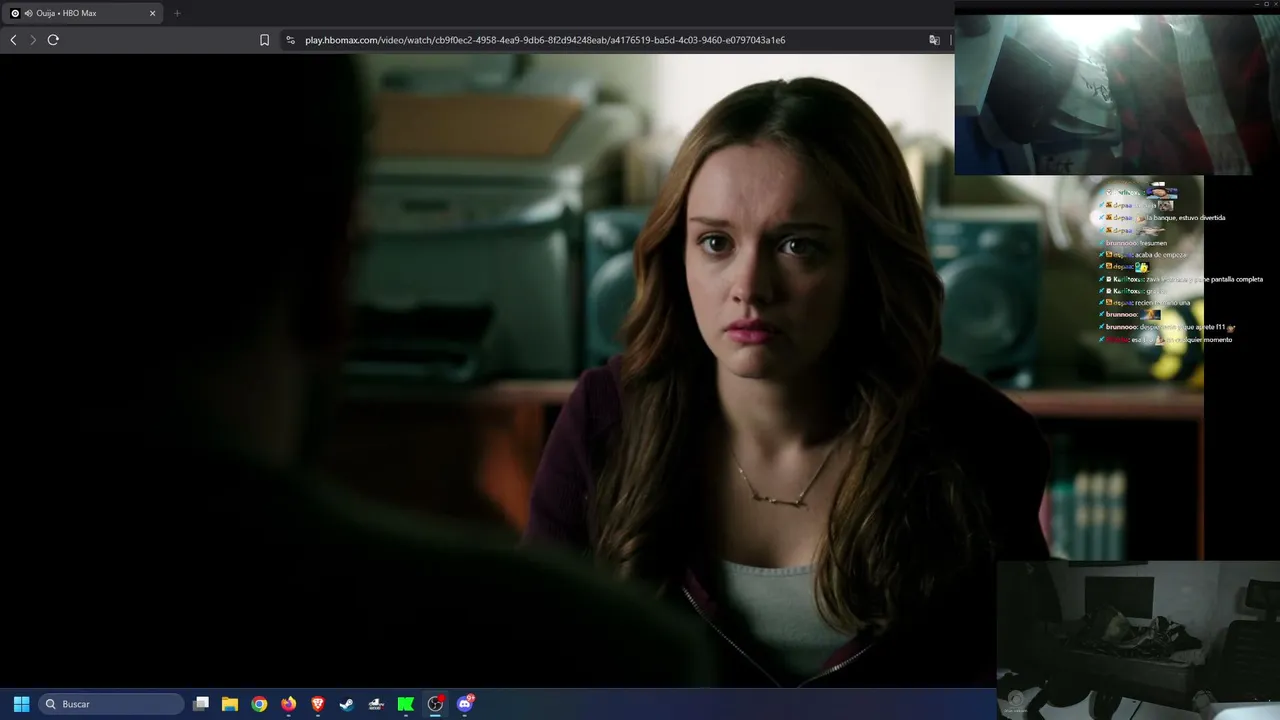Open Task View from the taskbar
The height and width of the screenshot is (720, 1280).
click(x=201, y=704)
